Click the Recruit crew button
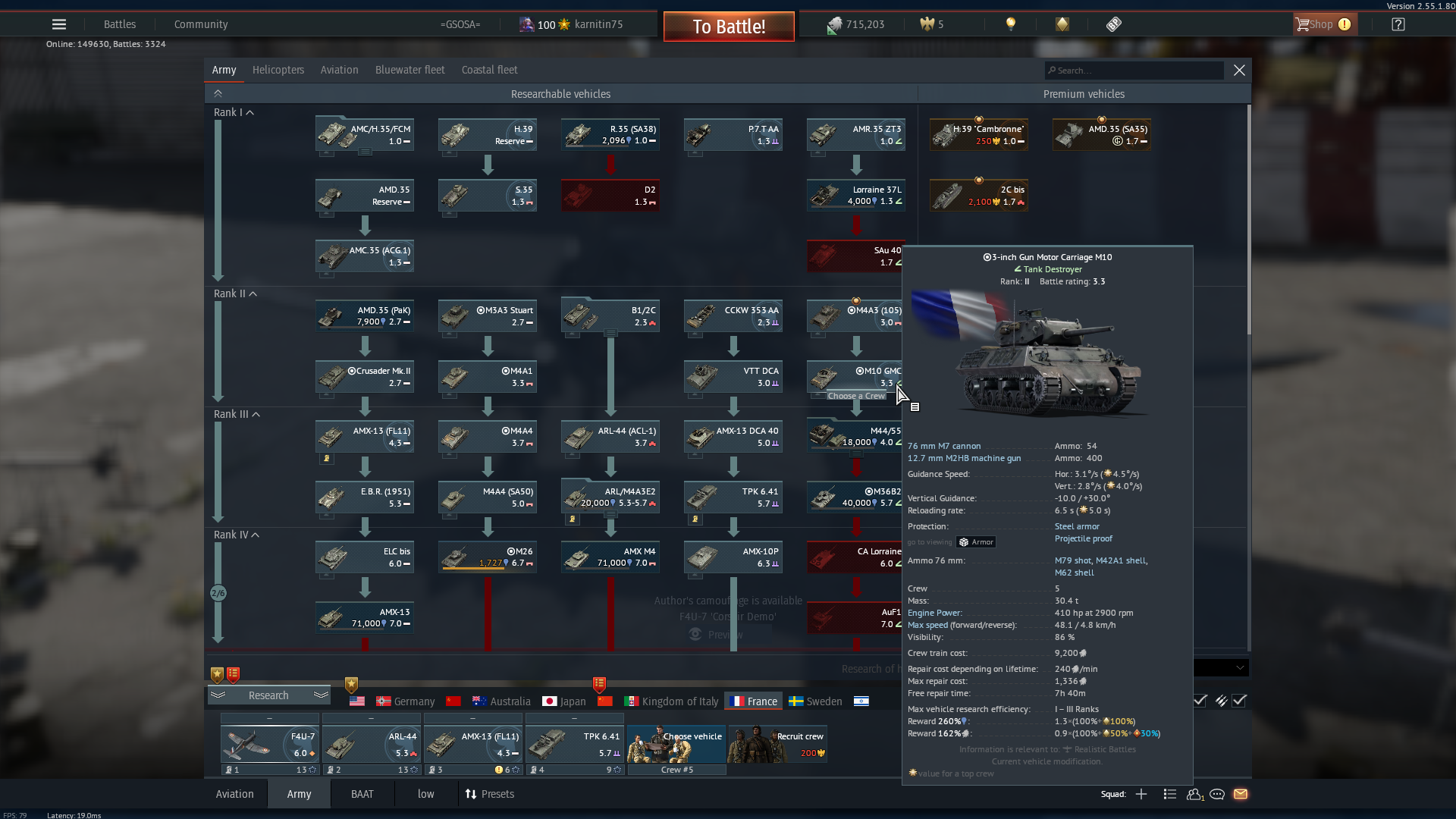The image size is (1456, 819). [777, 745]
